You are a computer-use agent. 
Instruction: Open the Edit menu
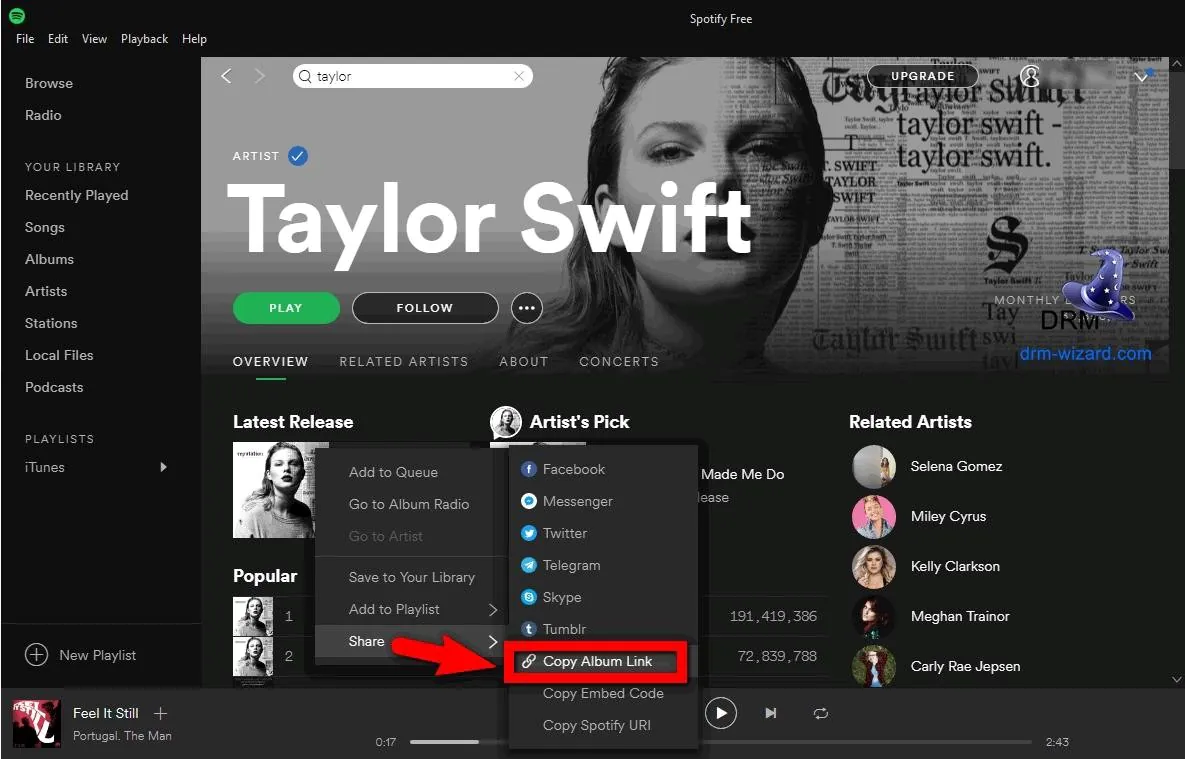click(58, 39)
